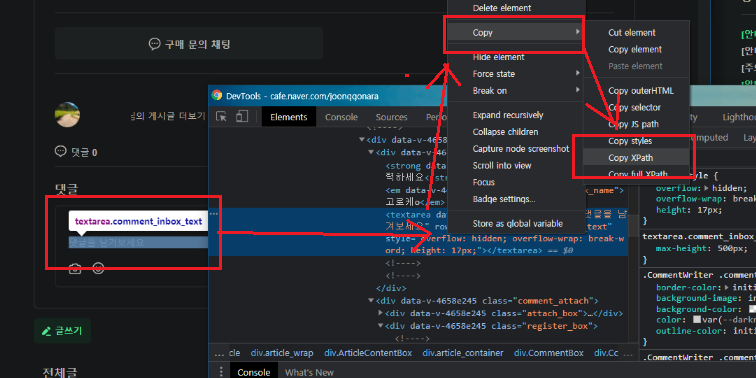The height and width of the screenshot is (378, 756).
Task: Select Copy element in submenu
Action: click(x=636, y=49)
